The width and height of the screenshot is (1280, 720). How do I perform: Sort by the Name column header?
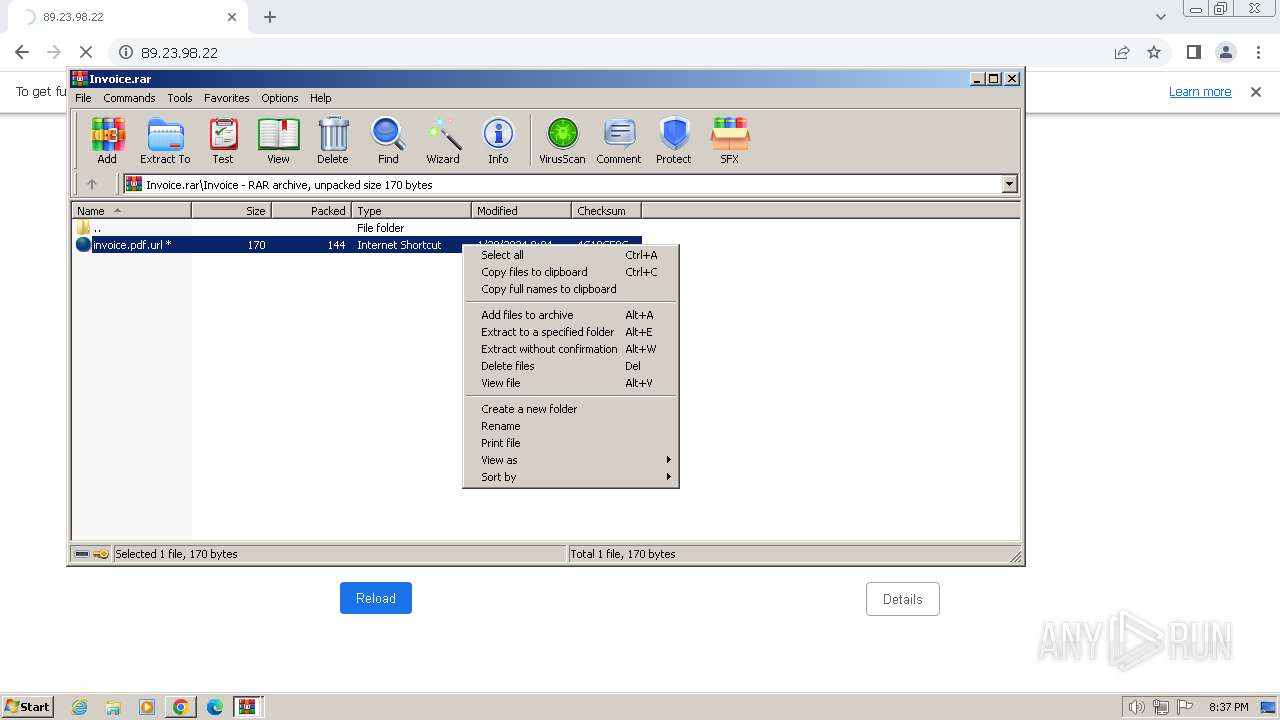(131, 211)
